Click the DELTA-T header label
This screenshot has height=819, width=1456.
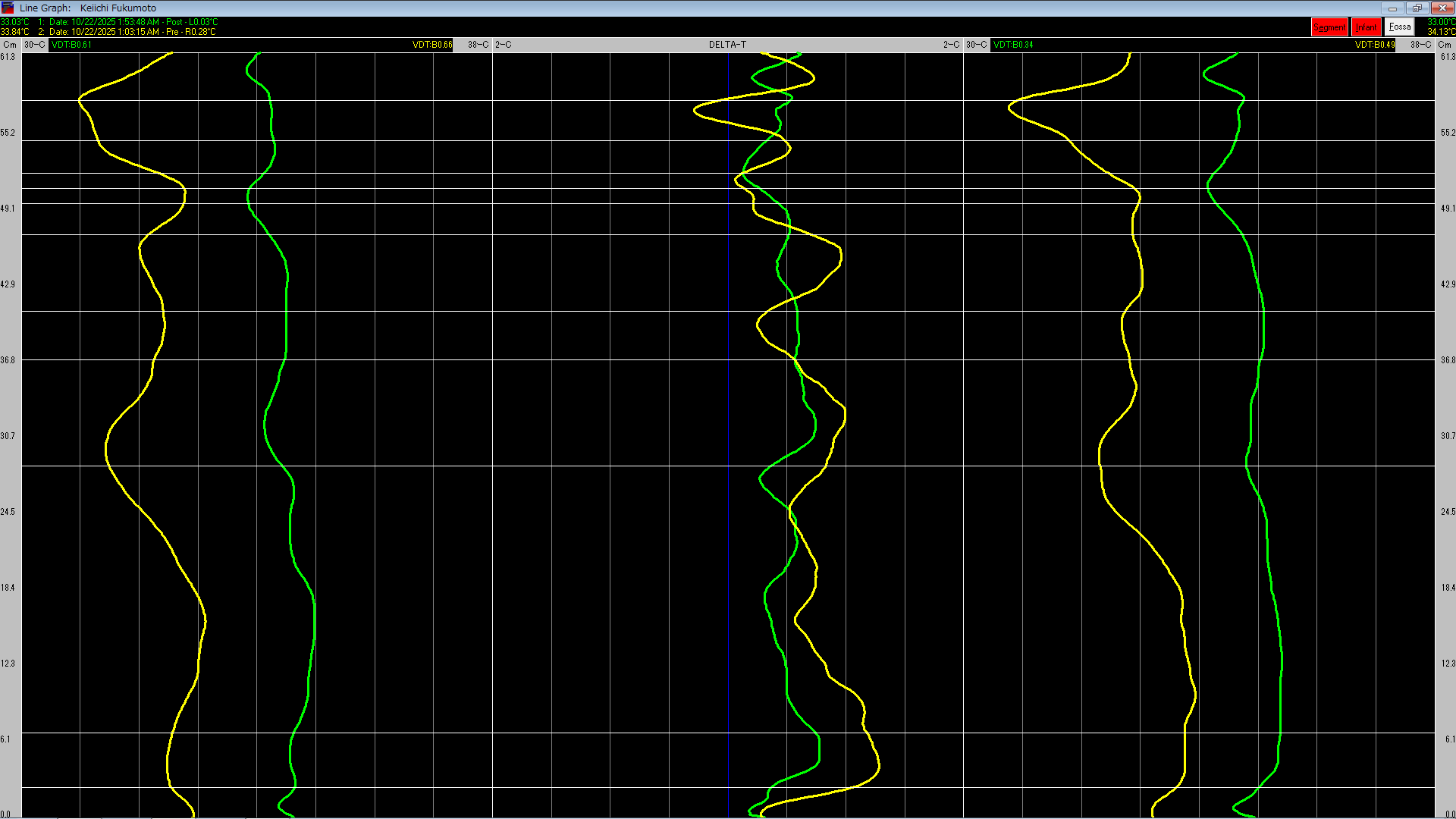coord(728,45)
